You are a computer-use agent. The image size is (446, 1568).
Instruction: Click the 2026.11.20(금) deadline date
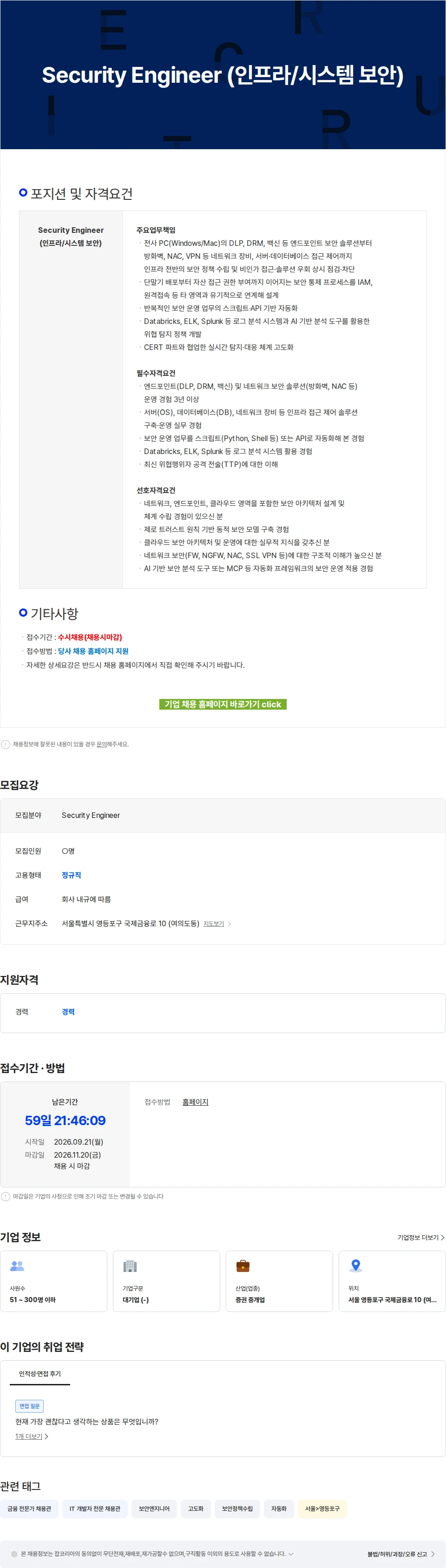[77, 1155]
